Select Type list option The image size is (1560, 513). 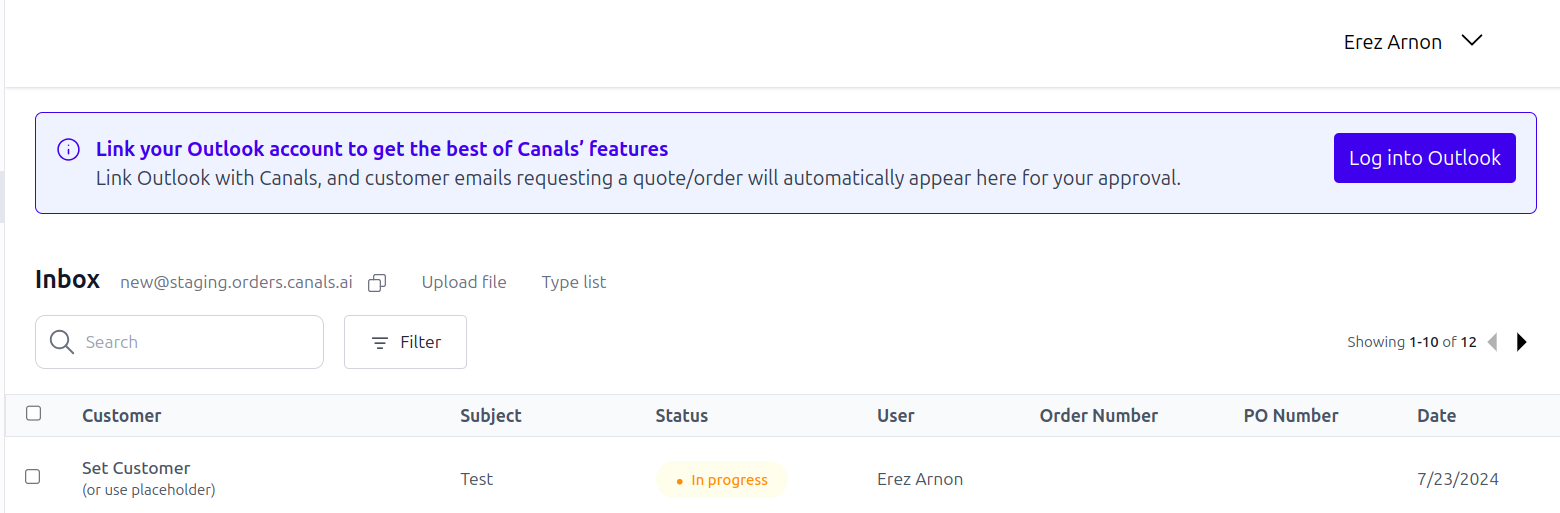[574, 282]
